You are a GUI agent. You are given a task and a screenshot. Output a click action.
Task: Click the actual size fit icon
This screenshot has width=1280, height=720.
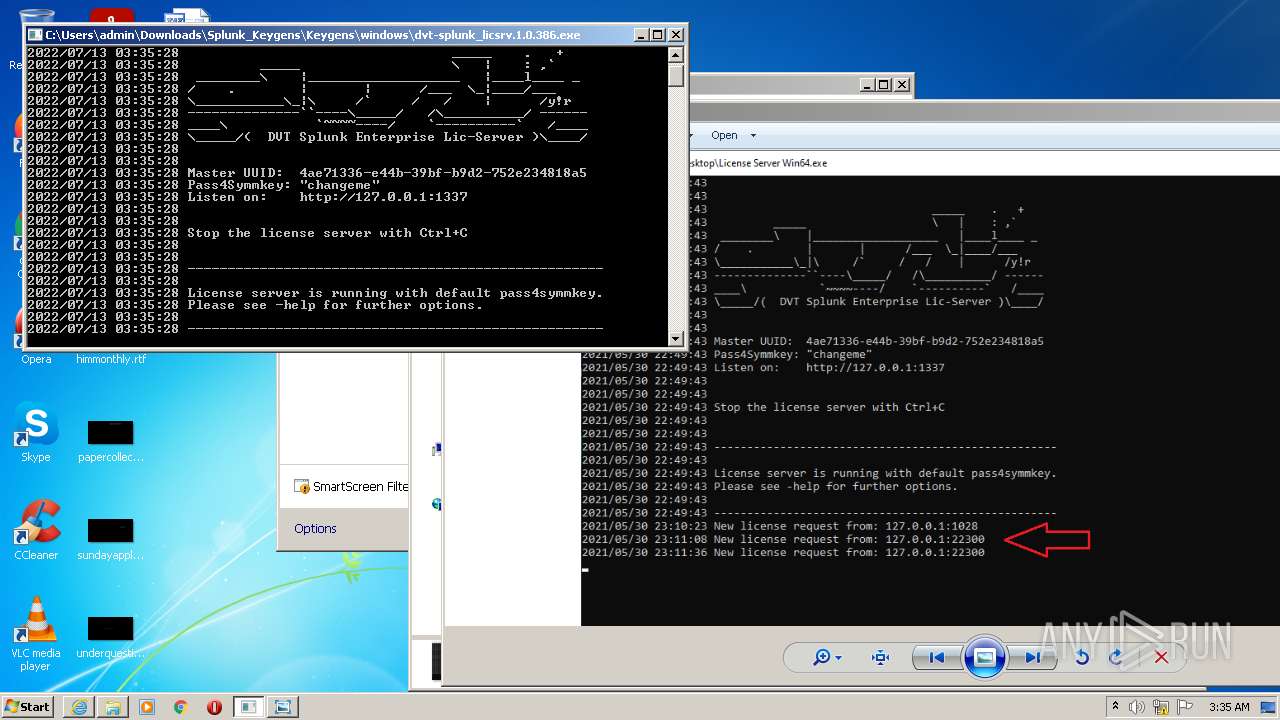point(880,657)
